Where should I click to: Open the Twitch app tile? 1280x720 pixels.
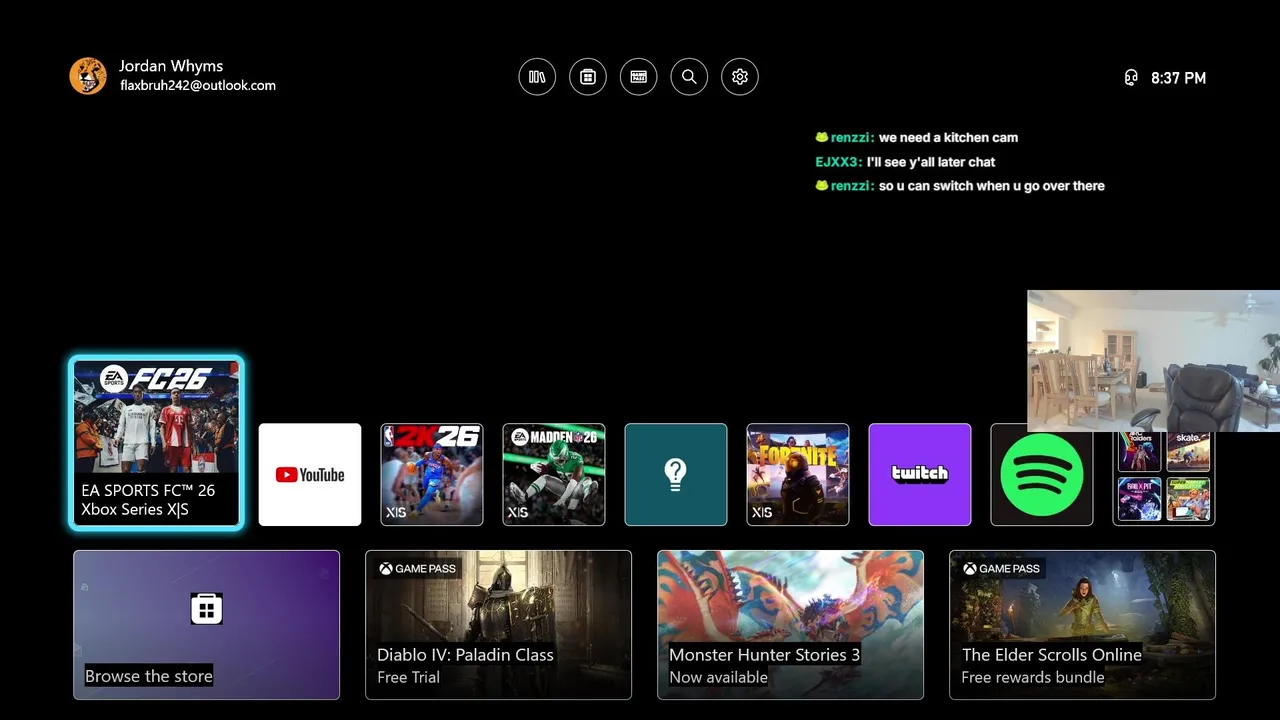pos(920,474)
